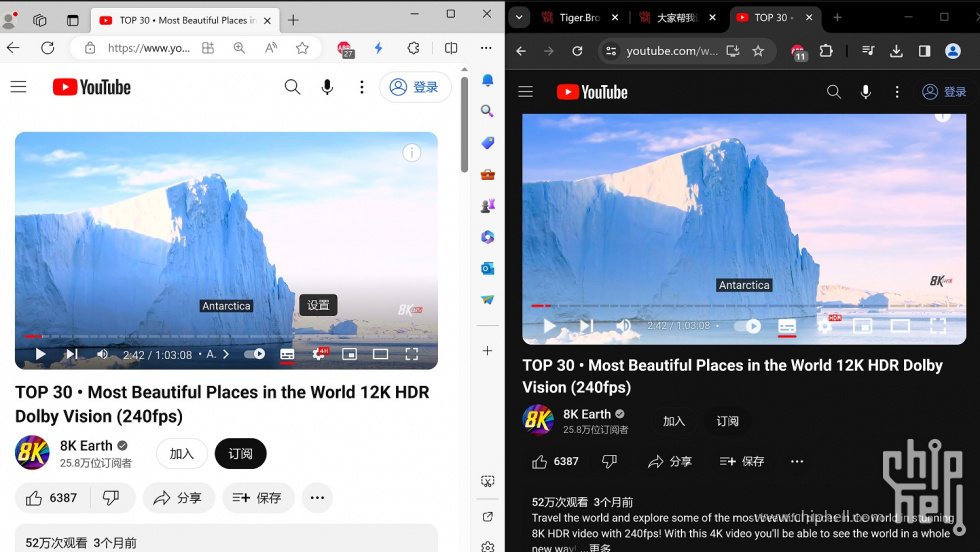This screenshot has width=980, height=552.
Task: Expand description with 更多 in Chrome window
Action: coord(600,548)
